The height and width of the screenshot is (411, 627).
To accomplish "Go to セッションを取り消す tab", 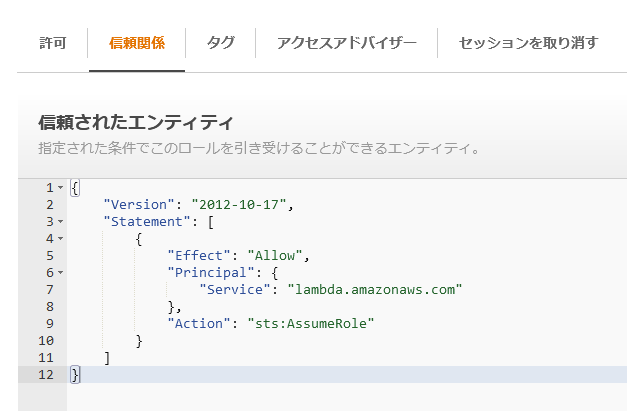I will tap(528, 43).
